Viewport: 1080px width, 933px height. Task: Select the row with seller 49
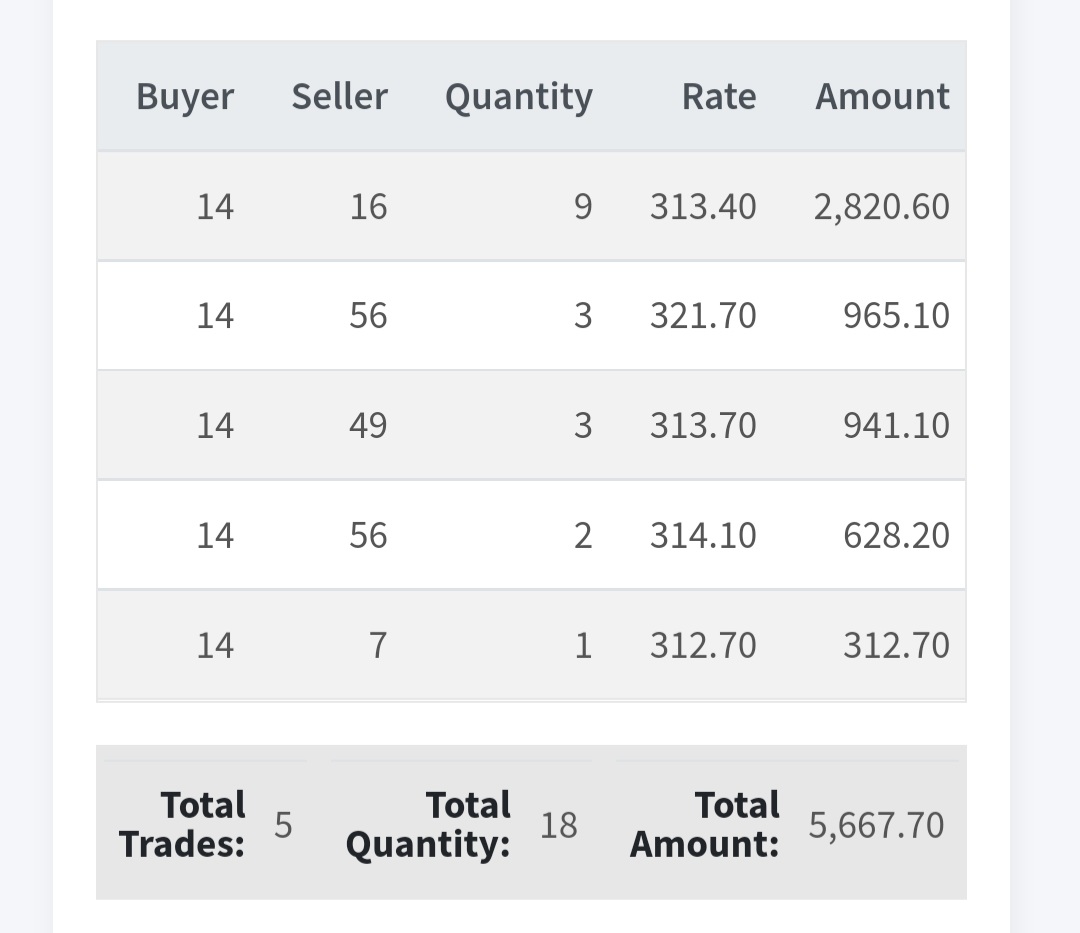coord(531,426)
